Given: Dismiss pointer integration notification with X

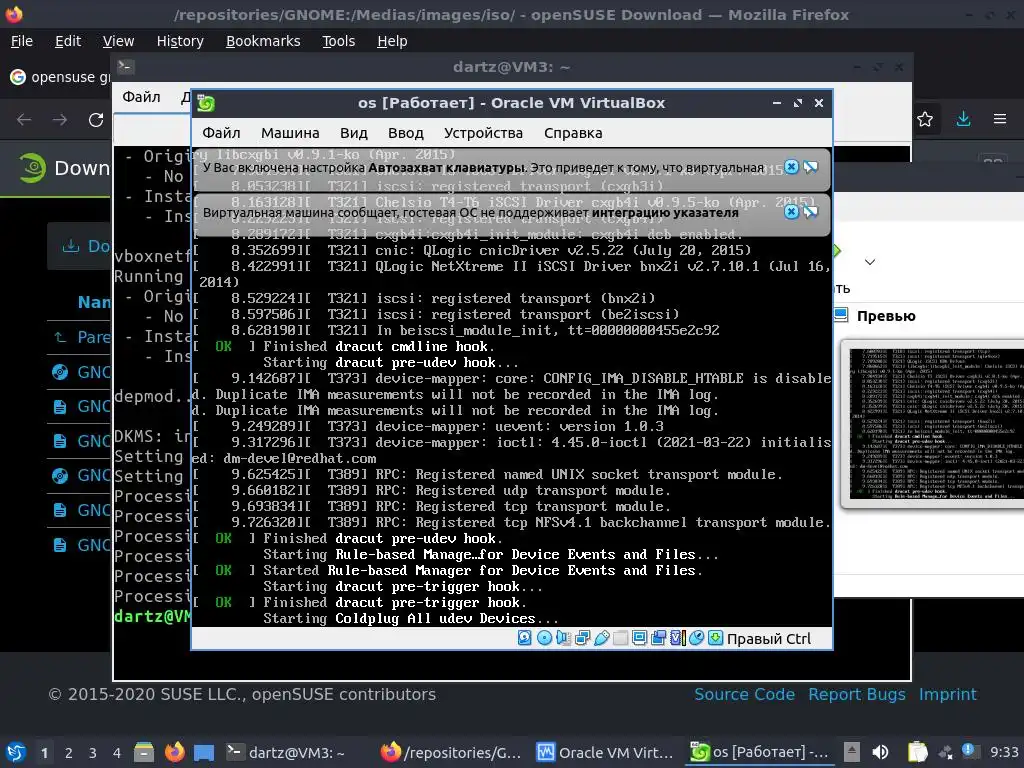Looking at the screenshot, I should pos(792,212).
